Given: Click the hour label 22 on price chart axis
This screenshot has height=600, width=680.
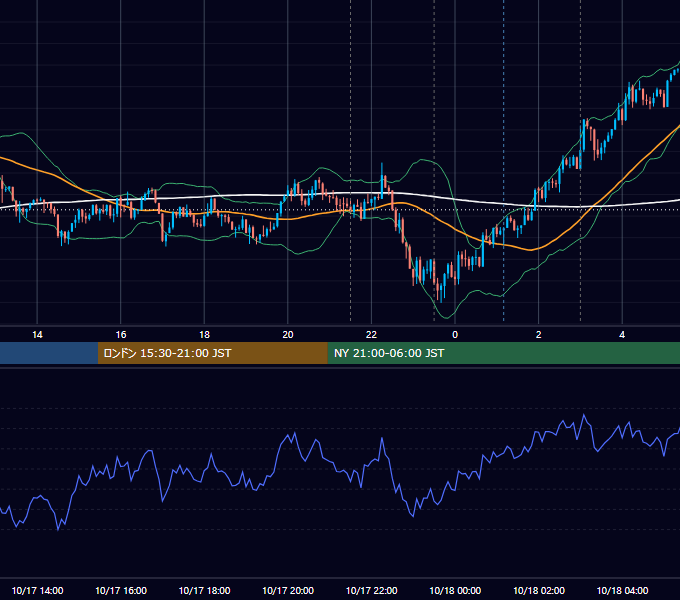Looking at the screenshot, I should 371,335.
